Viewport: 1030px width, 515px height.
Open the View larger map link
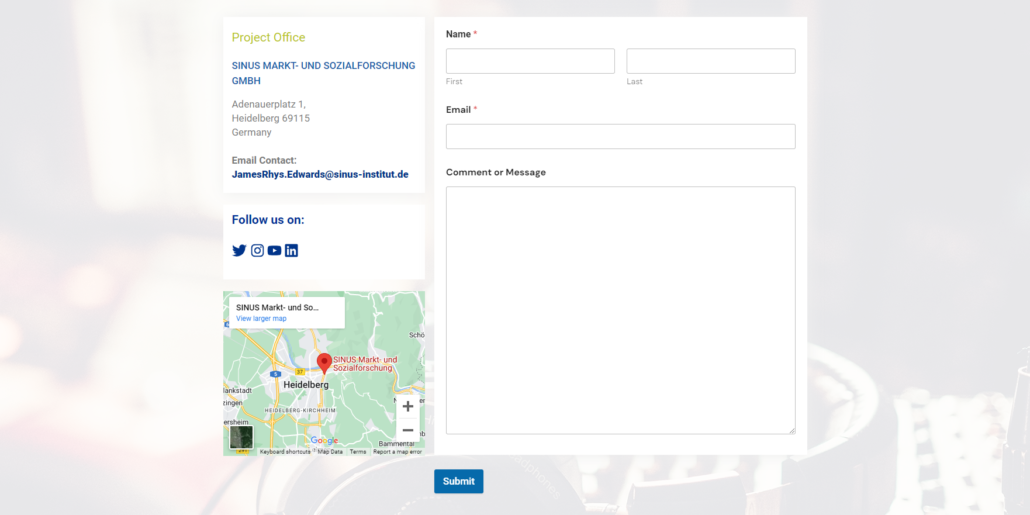[x=261, y=319]
